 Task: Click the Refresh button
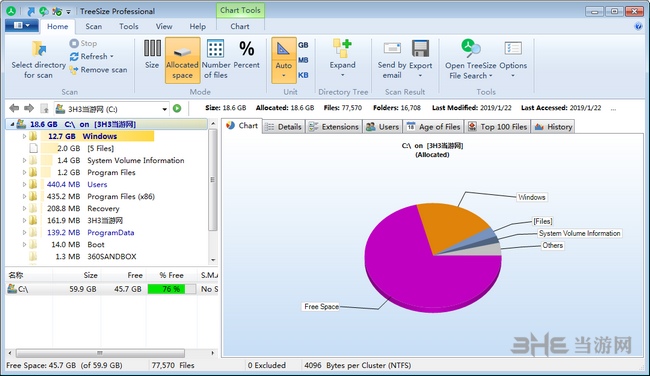coord(92,56)
